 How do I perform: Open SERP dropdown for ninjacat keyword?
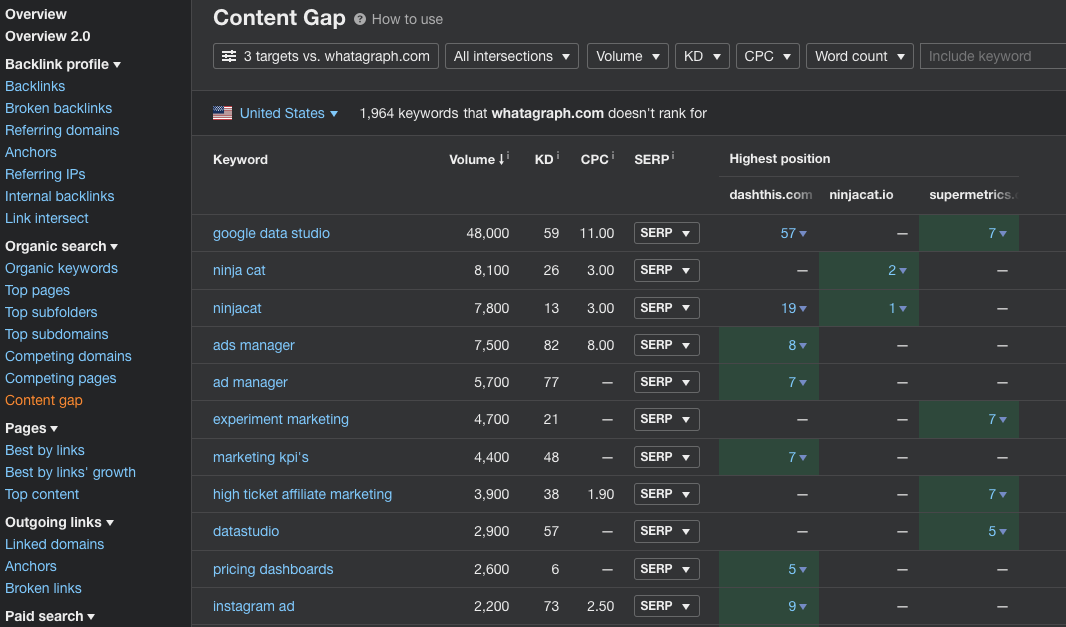tap(666, 308)
